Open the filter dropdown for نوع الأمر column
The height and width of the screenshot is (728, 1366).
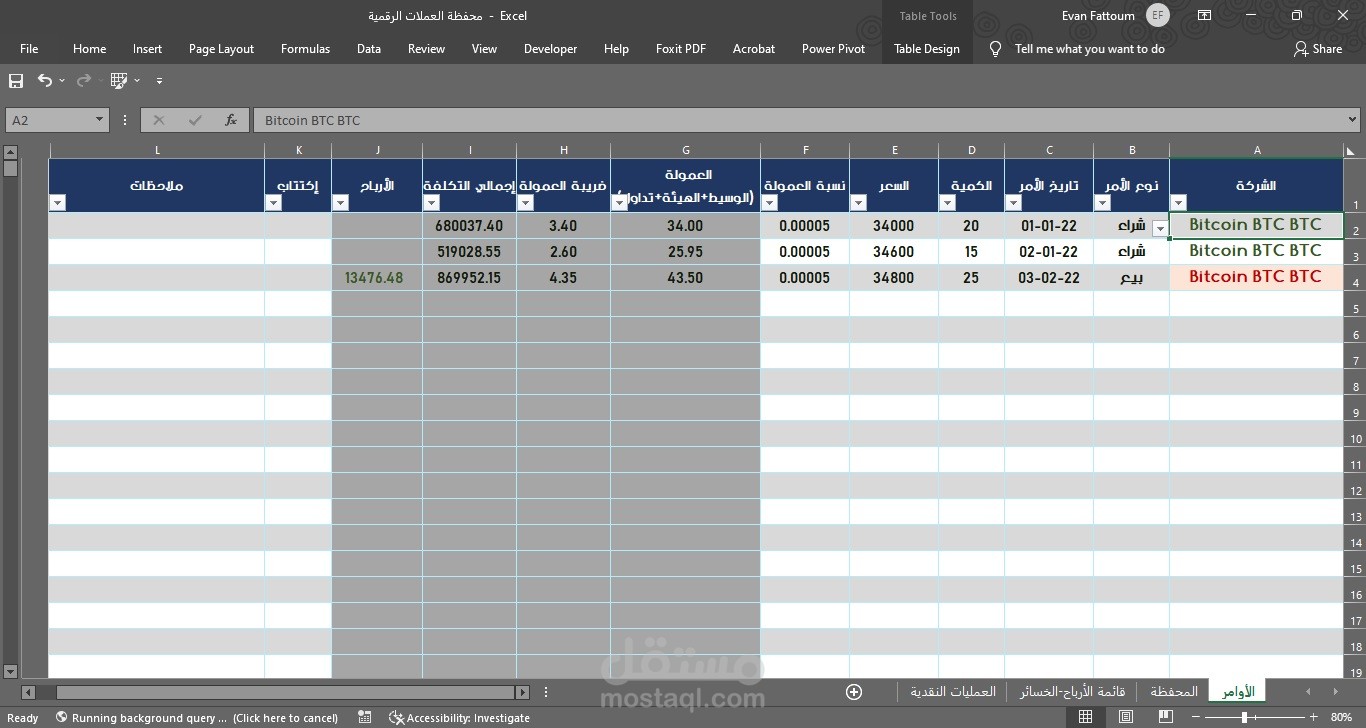[x=1102, y=203]
